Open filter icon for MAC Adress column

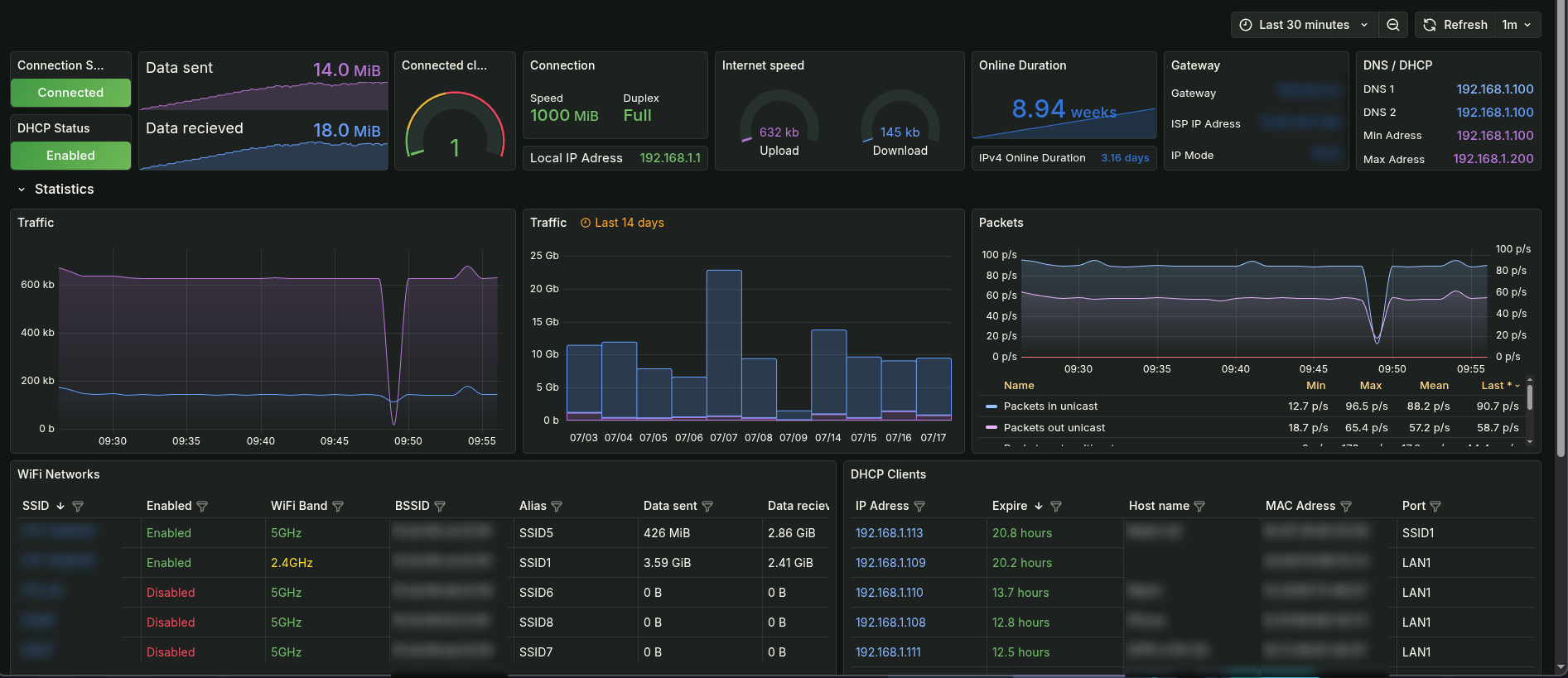point(1346,506)
